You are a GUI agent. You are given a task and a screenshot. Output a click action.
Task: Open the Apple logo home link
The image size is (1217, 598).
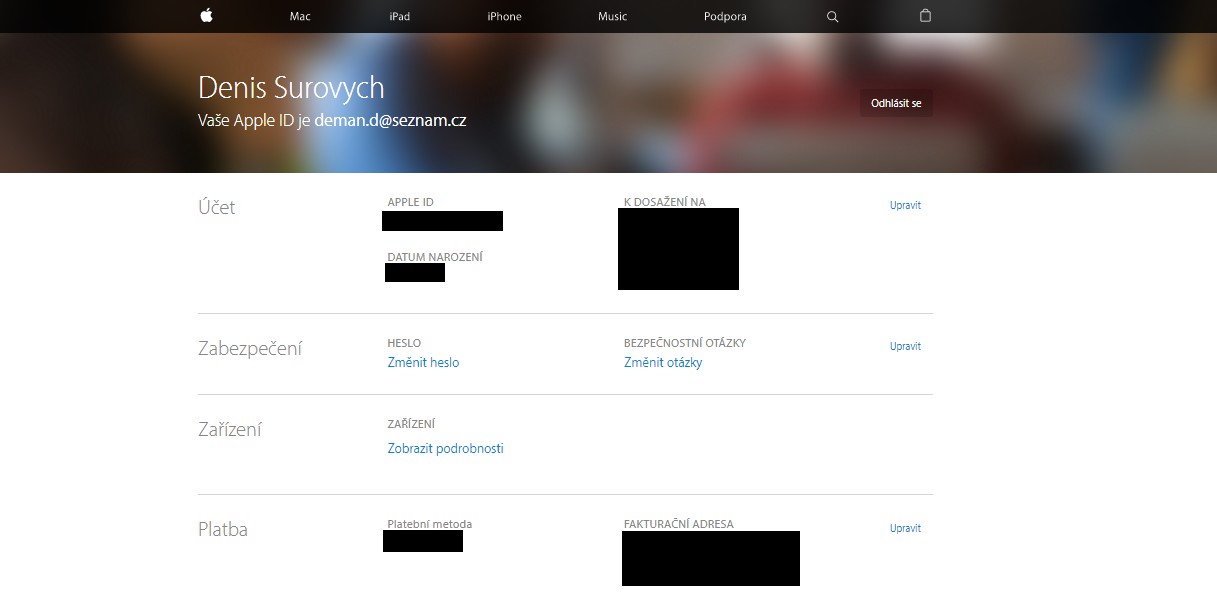click(207, 15)
